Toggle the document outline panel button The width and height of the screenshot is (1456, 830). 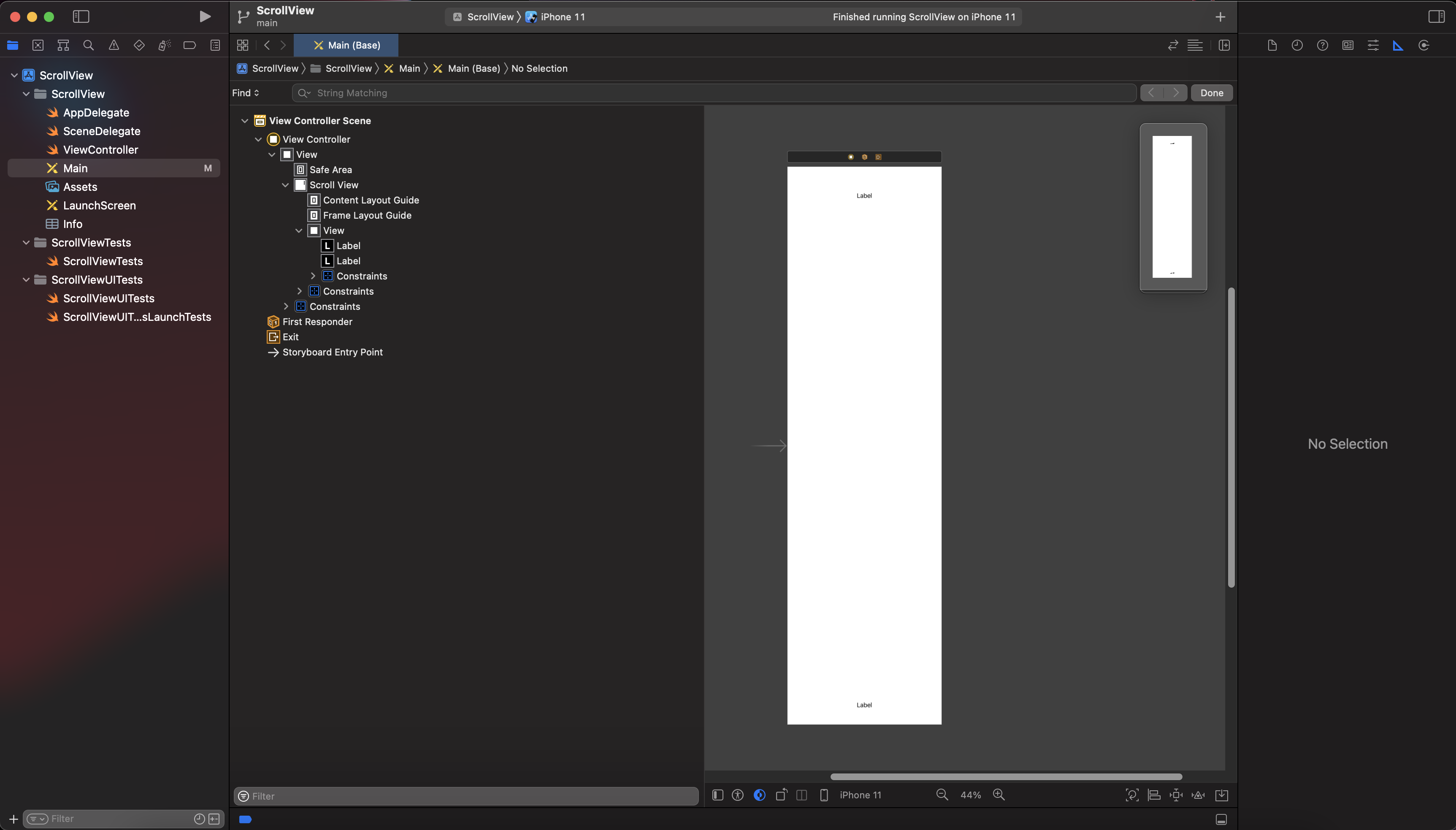tap(717, 795)
